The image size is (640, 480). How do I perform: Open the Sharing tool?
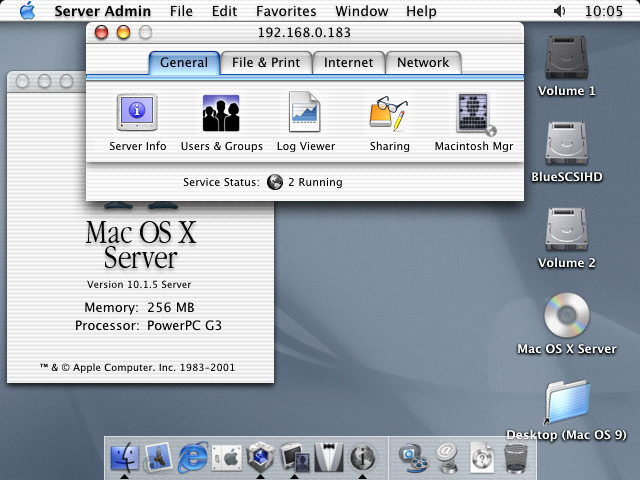pos(389,123)
